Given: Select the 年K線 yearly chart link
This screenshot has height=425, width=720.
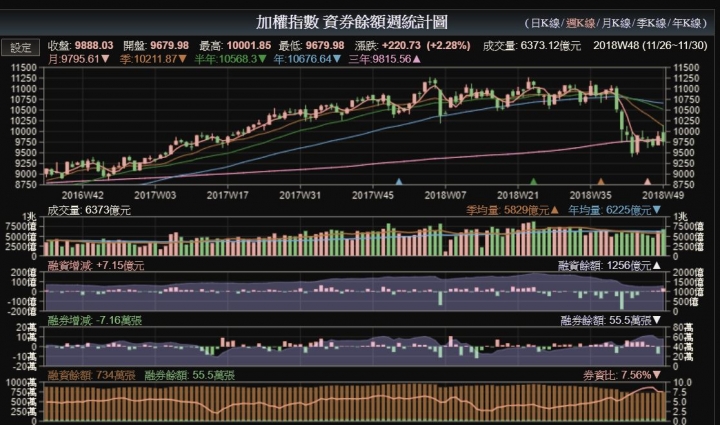Looking at the screenshot, I should click(687, 23).
